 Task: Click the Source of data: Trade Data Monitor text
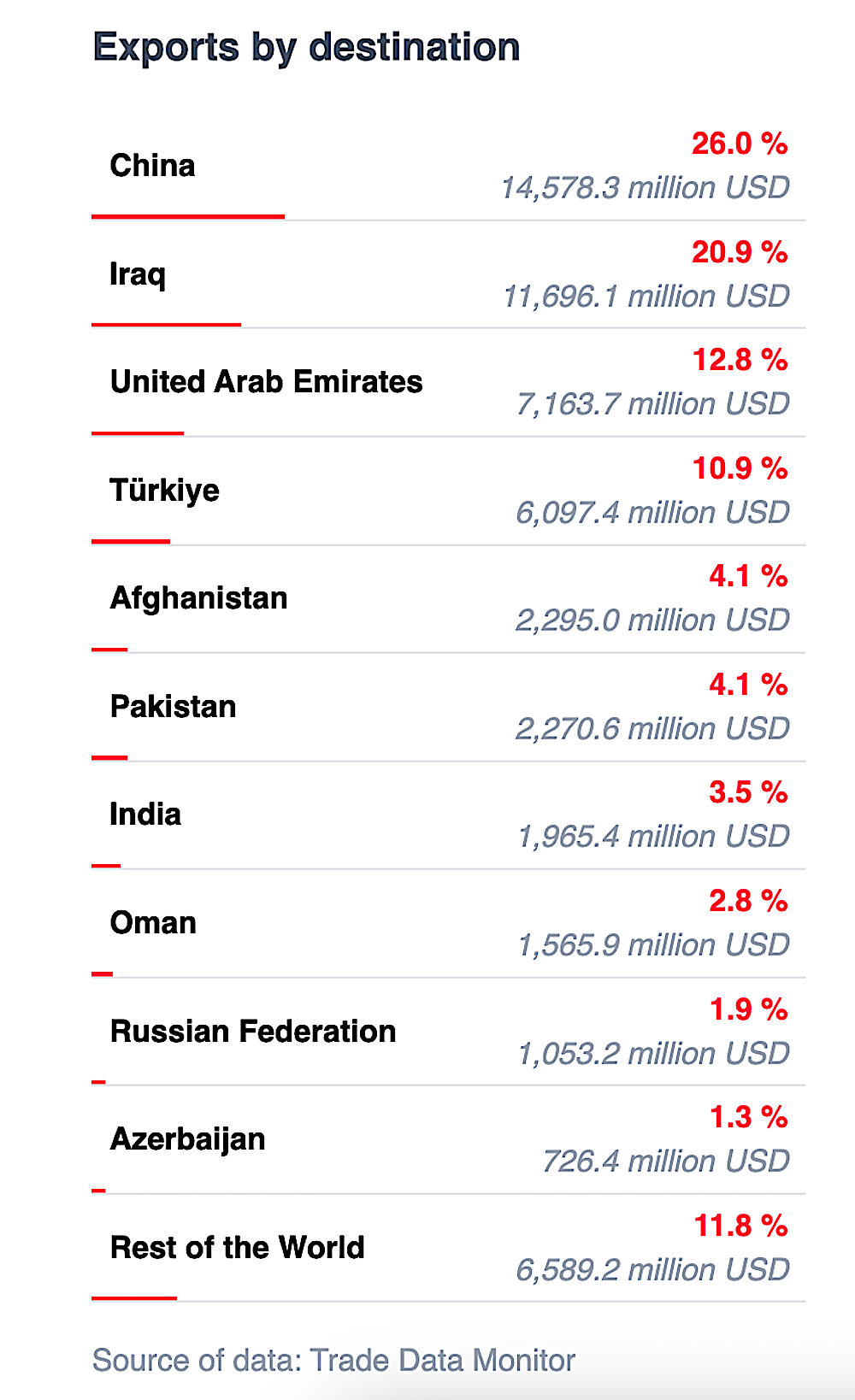coord(333,1361)
